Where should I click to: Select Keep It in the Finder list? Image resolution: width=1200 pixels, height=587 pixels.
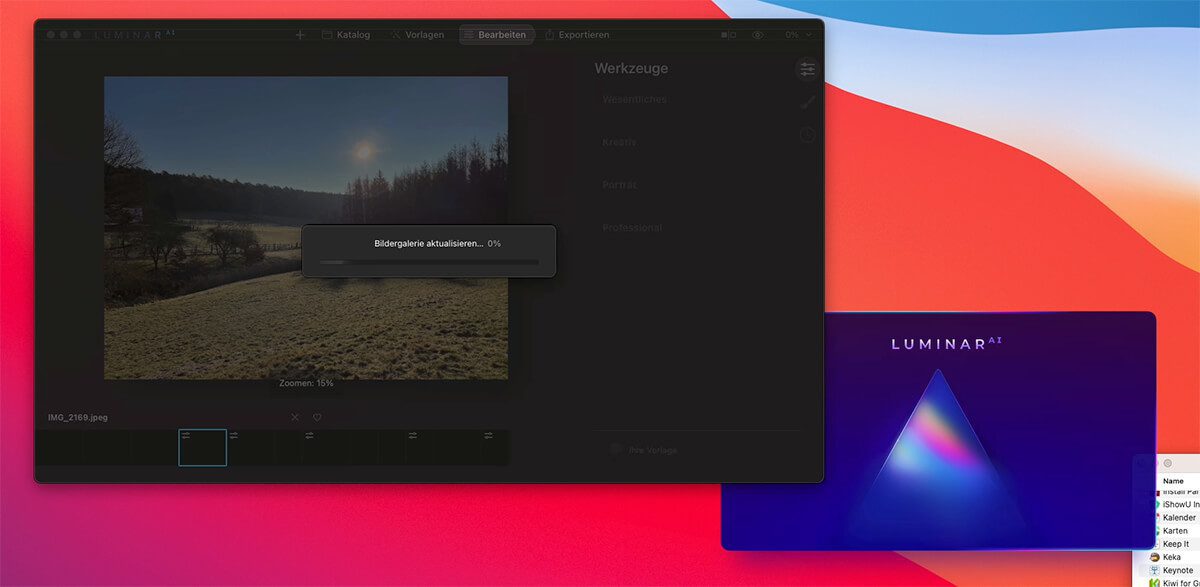pyautogui.click(x=1178, y=543)
